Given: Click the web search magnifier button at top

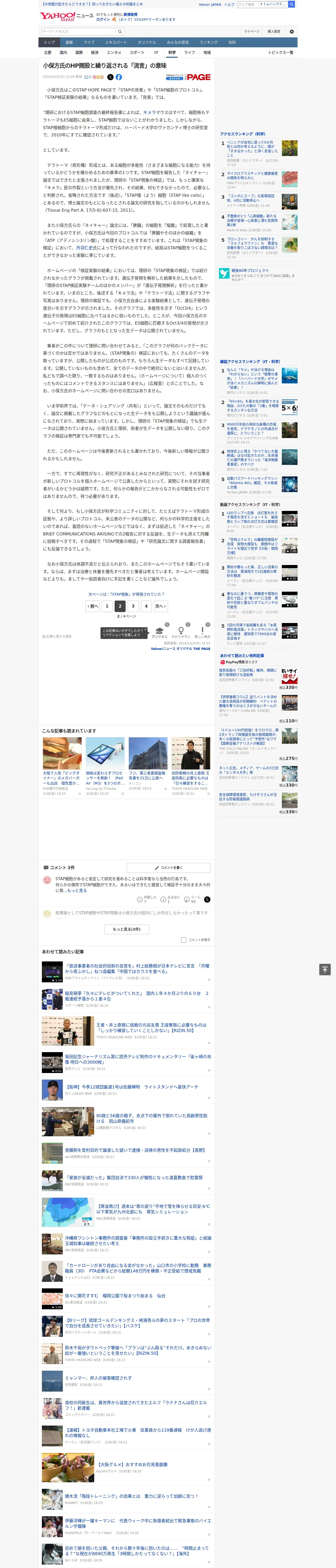Looking at the screenshot, I should (292, 4).
